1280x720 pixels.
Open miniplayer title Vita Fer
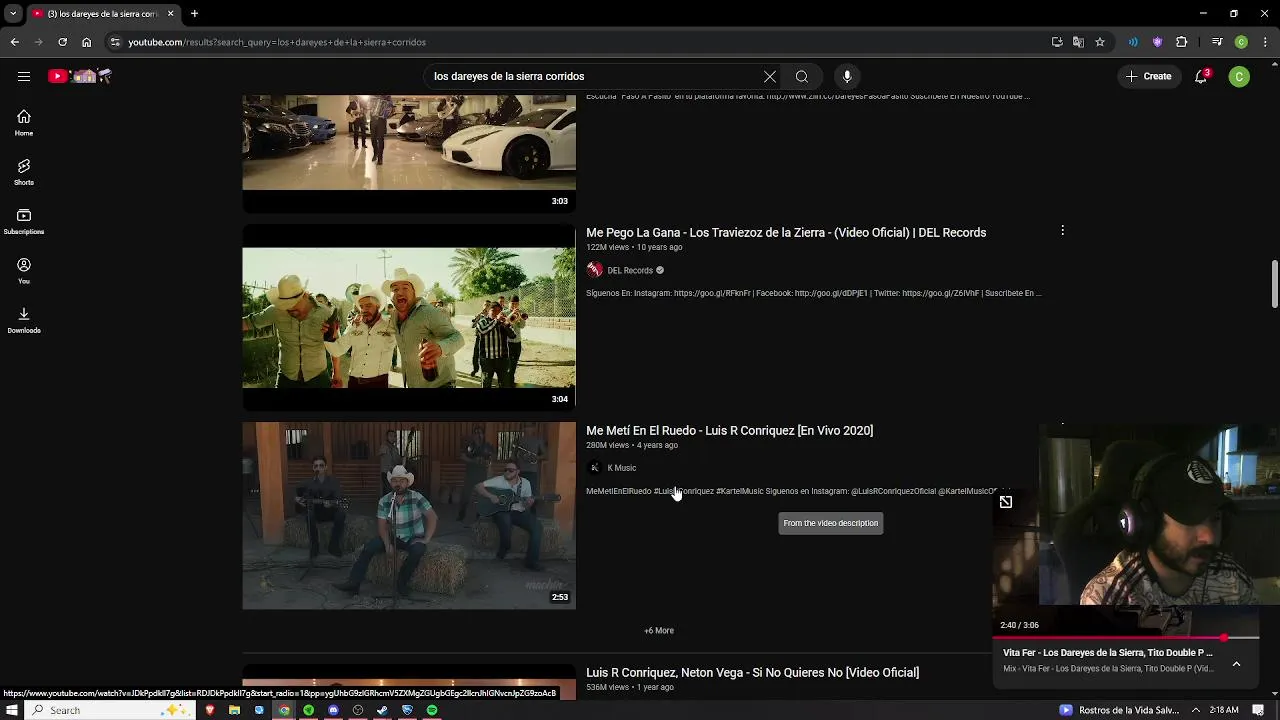[1107, 653]
